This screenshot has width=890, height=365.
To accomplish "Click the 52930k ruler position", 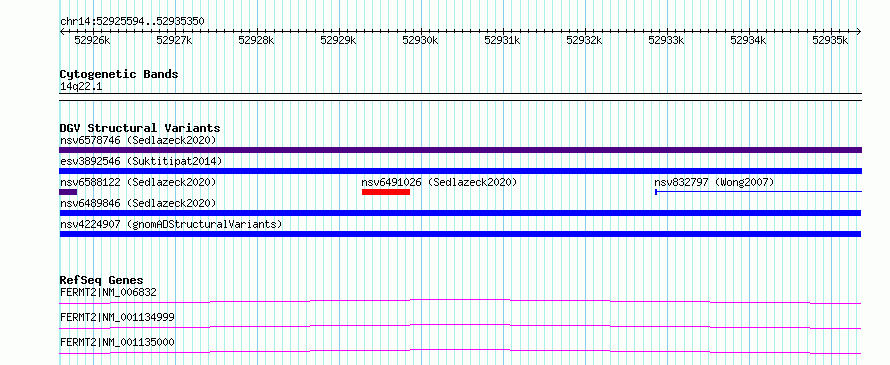I will click(x=421, y=40).
